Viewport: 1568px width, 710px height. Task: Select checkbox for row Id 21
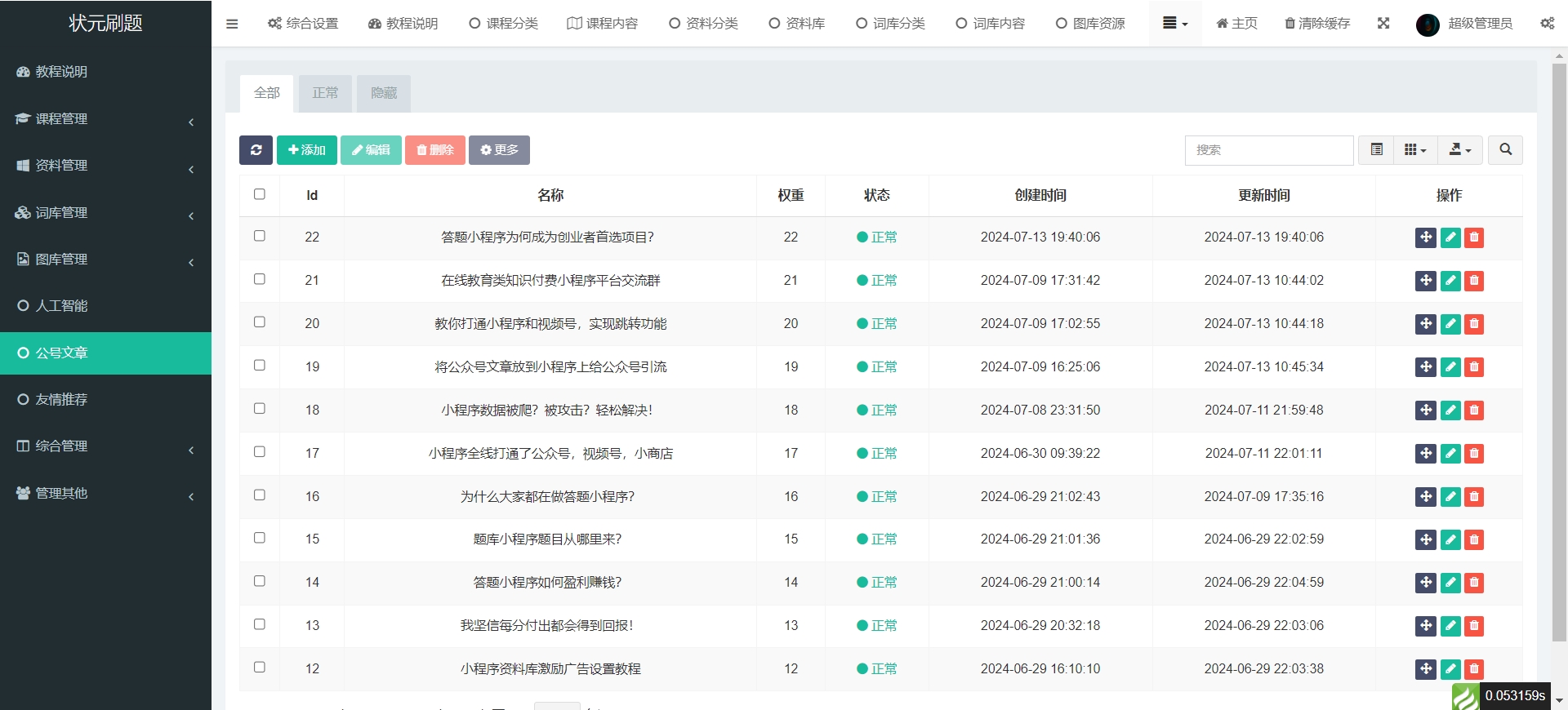point(260,279)
